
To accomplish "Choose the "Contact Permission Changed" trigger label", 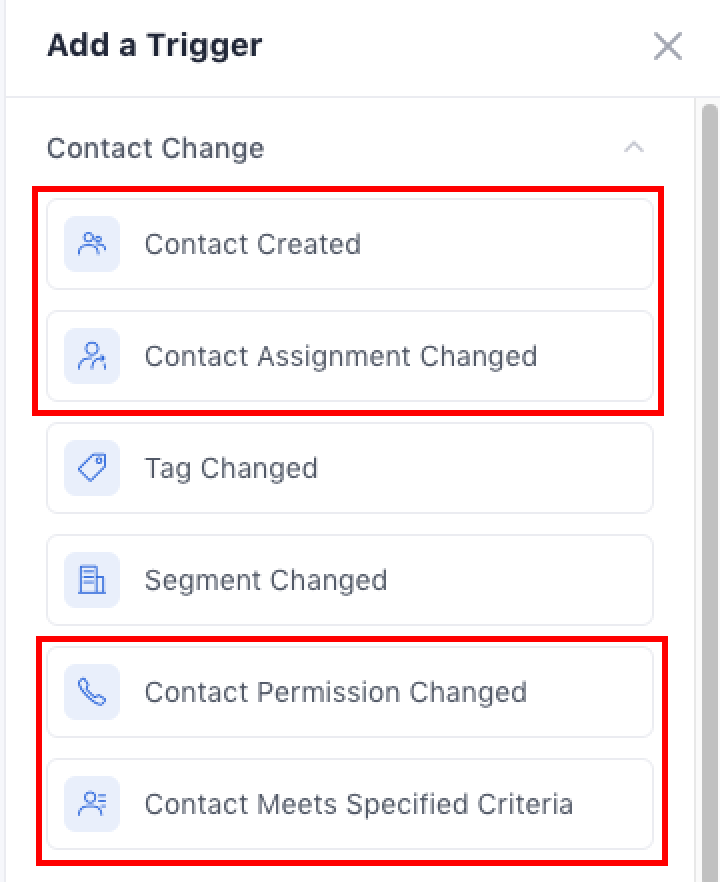I will click(336, 692).
